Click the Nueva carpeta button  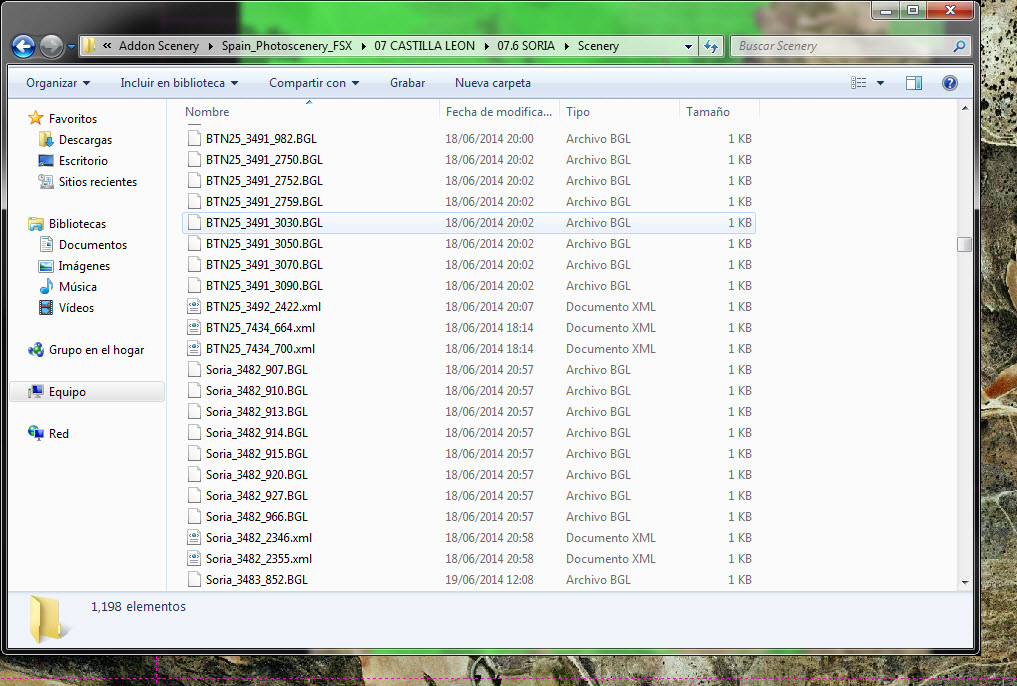tap(492, 83)
